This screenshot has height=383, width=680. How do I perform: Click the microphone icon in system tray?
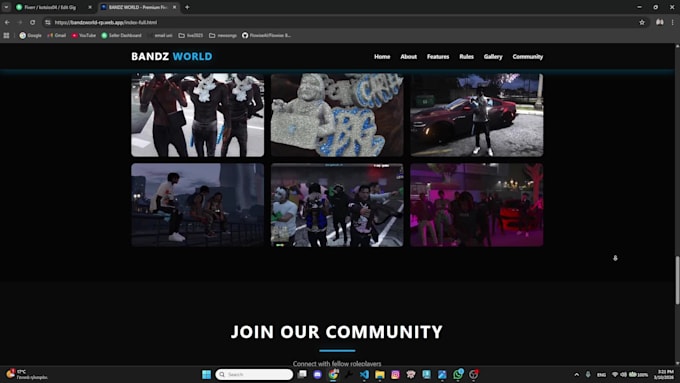click(588, 374)
